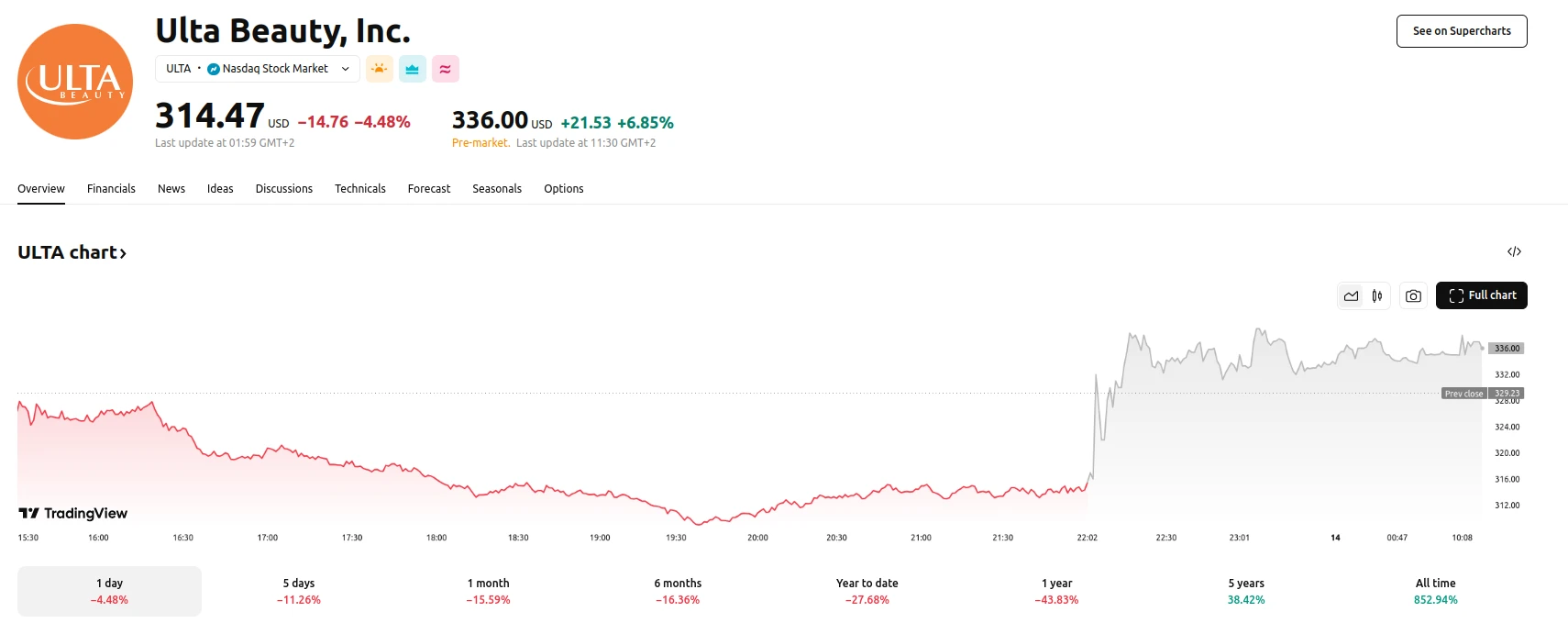Open See on Supercharts
The width and height of the screenshot is (1568, 623).
pyautogui.click(x=1462, y=31)
